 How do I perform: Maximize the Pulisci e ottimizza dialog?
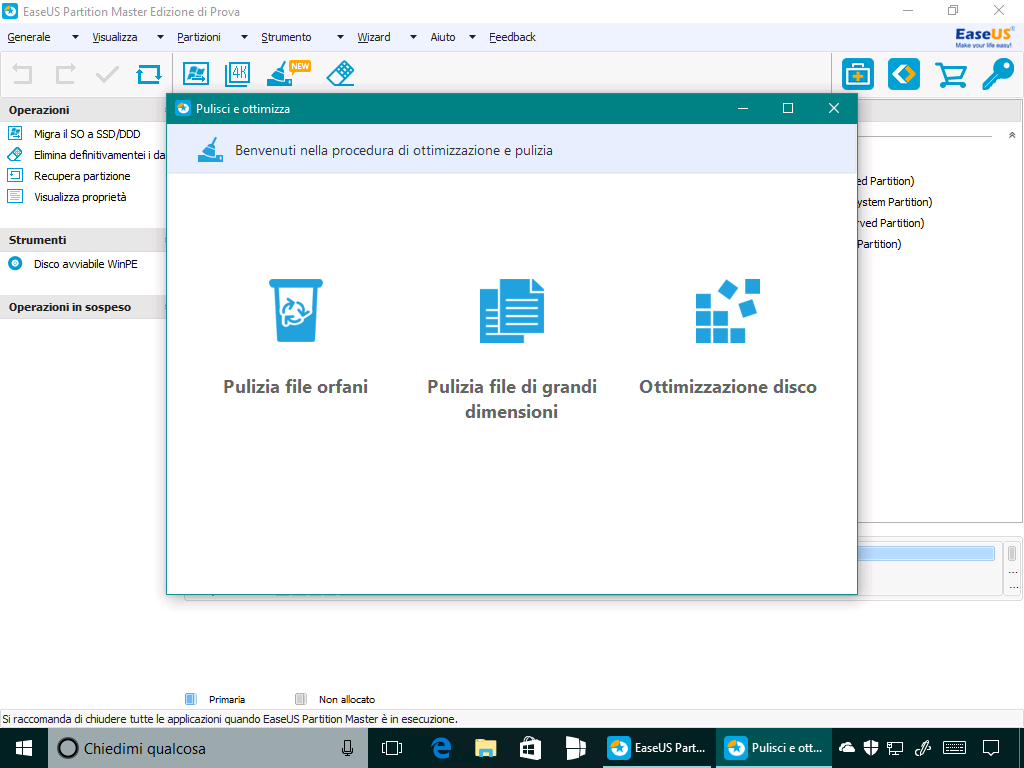pyautogui.click(x=788, y=108)
